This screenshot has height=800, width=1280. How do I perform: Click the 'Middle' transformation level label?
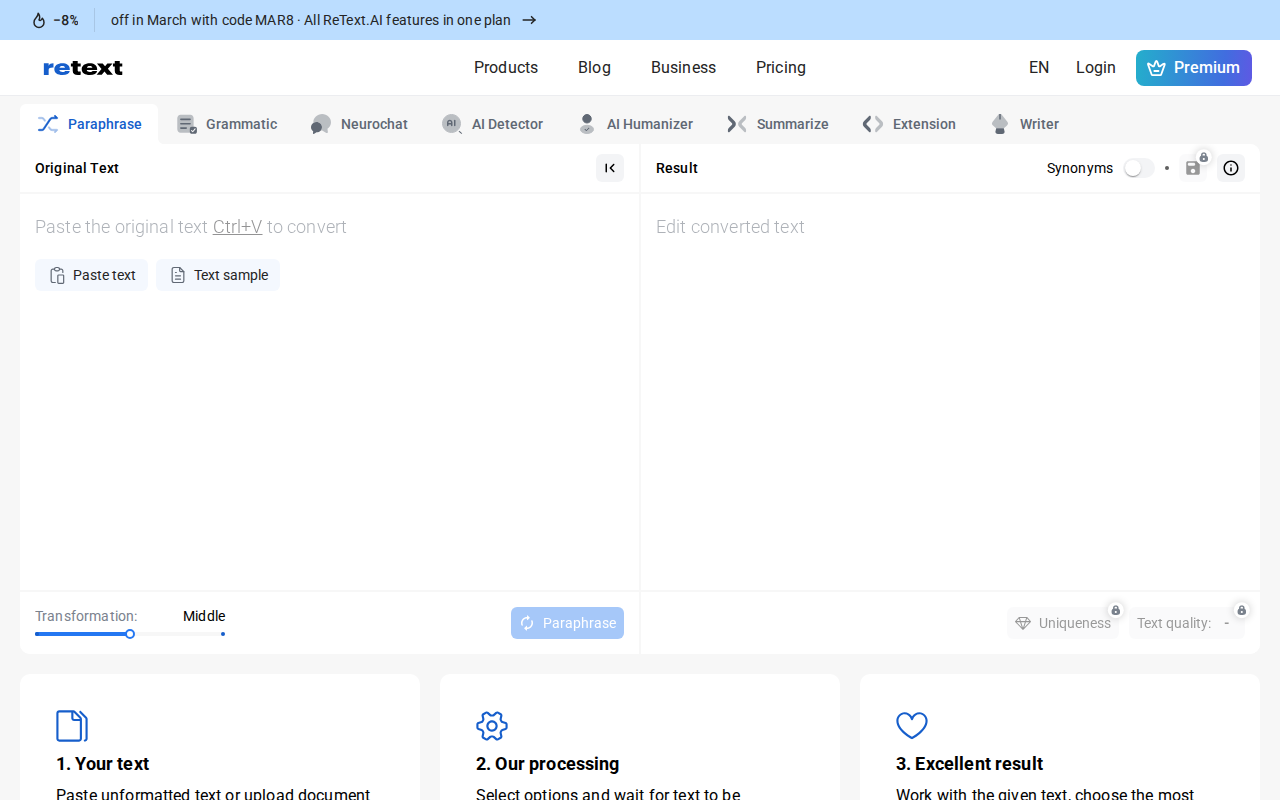[204, 616]
